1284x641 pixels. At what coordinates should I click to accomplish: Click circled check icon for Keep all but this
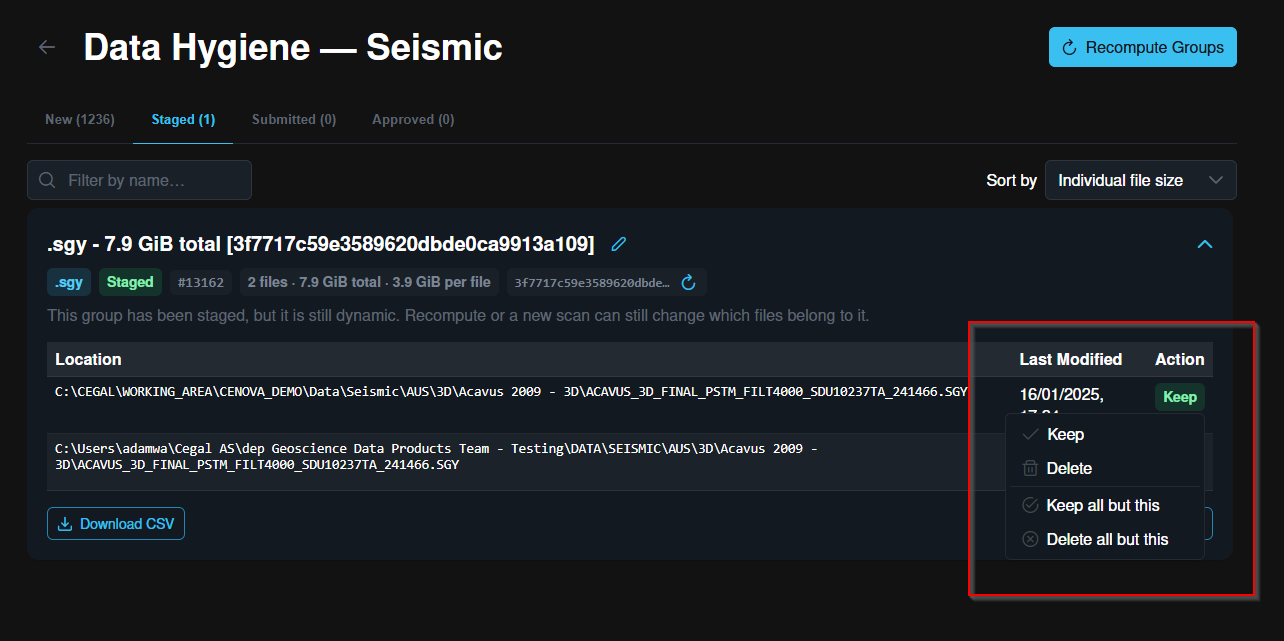1030,505
